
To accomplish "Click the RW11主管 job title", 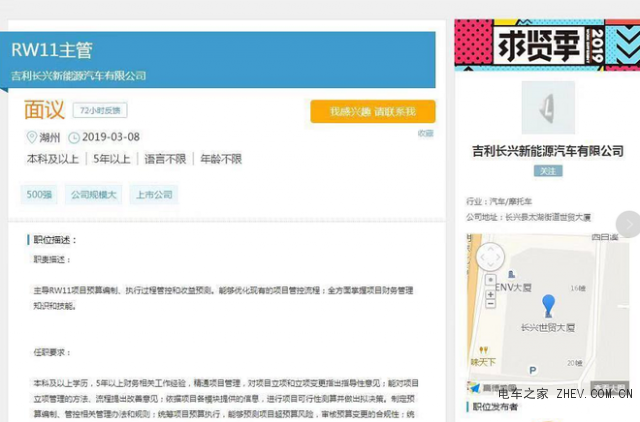I will coord(52,50).
